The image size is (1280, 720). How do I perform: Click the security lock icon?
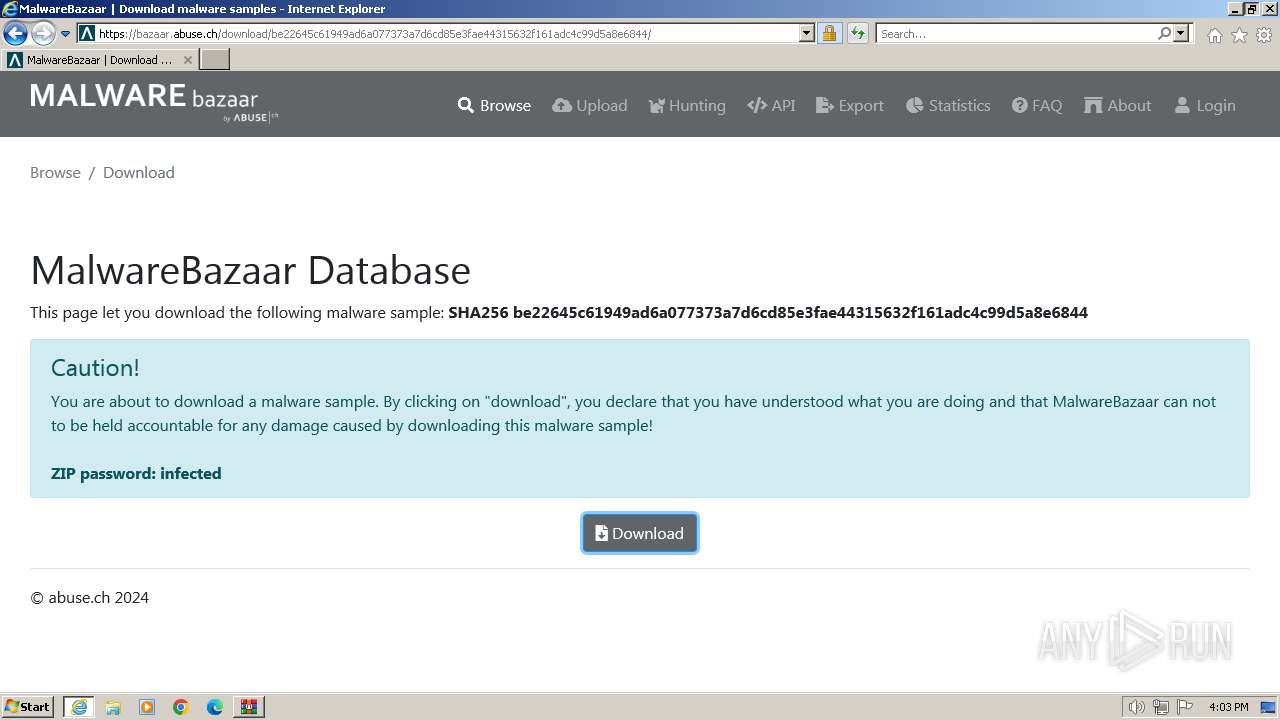[829, 34]
